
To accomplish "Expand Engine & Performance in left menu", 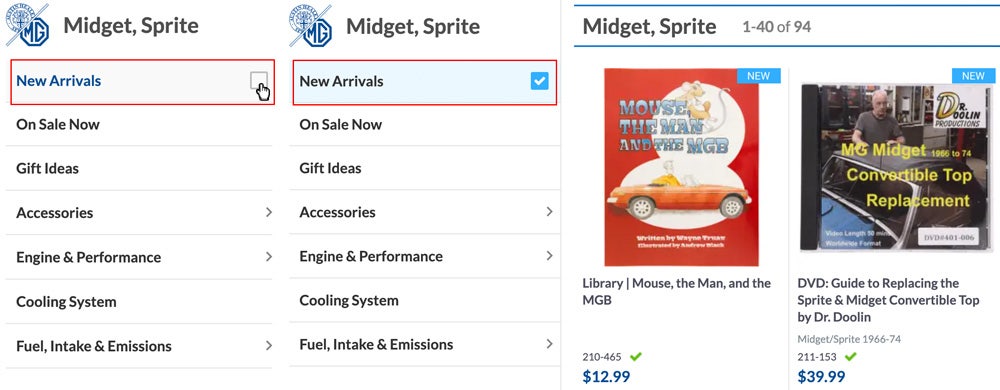I will coord(269,257).
